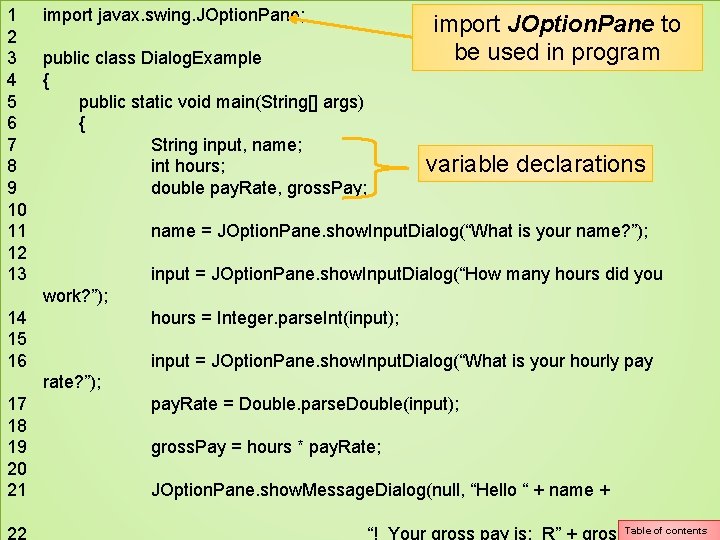This screenshot has width=720, height=540.
Task: Click "hours = Integer.parseInt(input);"
Action: point(275,318)
